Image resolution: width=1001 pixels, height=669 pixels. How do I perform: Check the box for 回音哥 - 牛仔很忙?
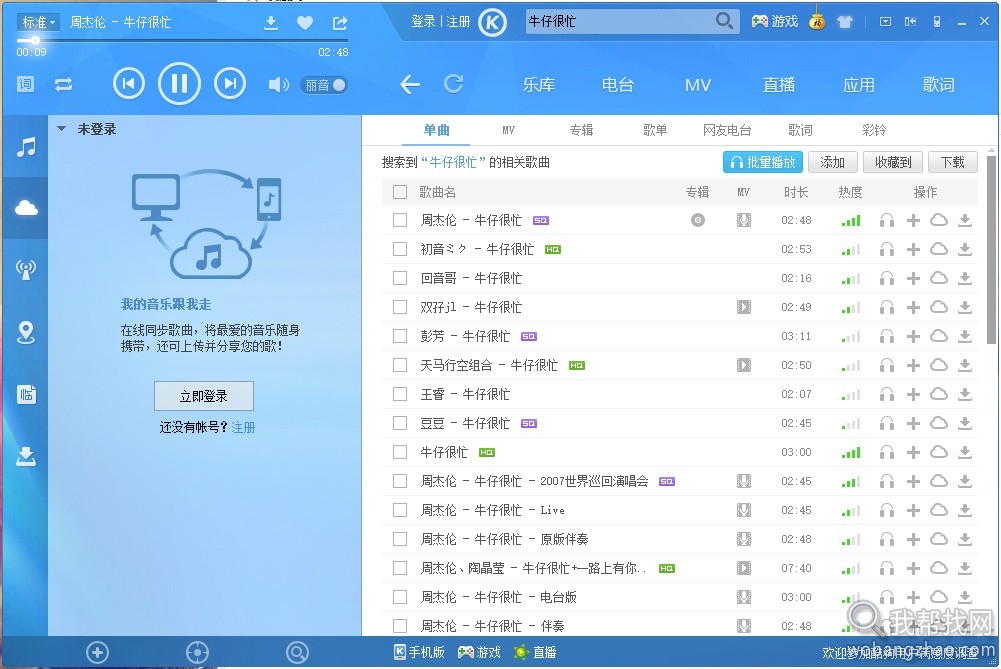click(x=400, y=278)
